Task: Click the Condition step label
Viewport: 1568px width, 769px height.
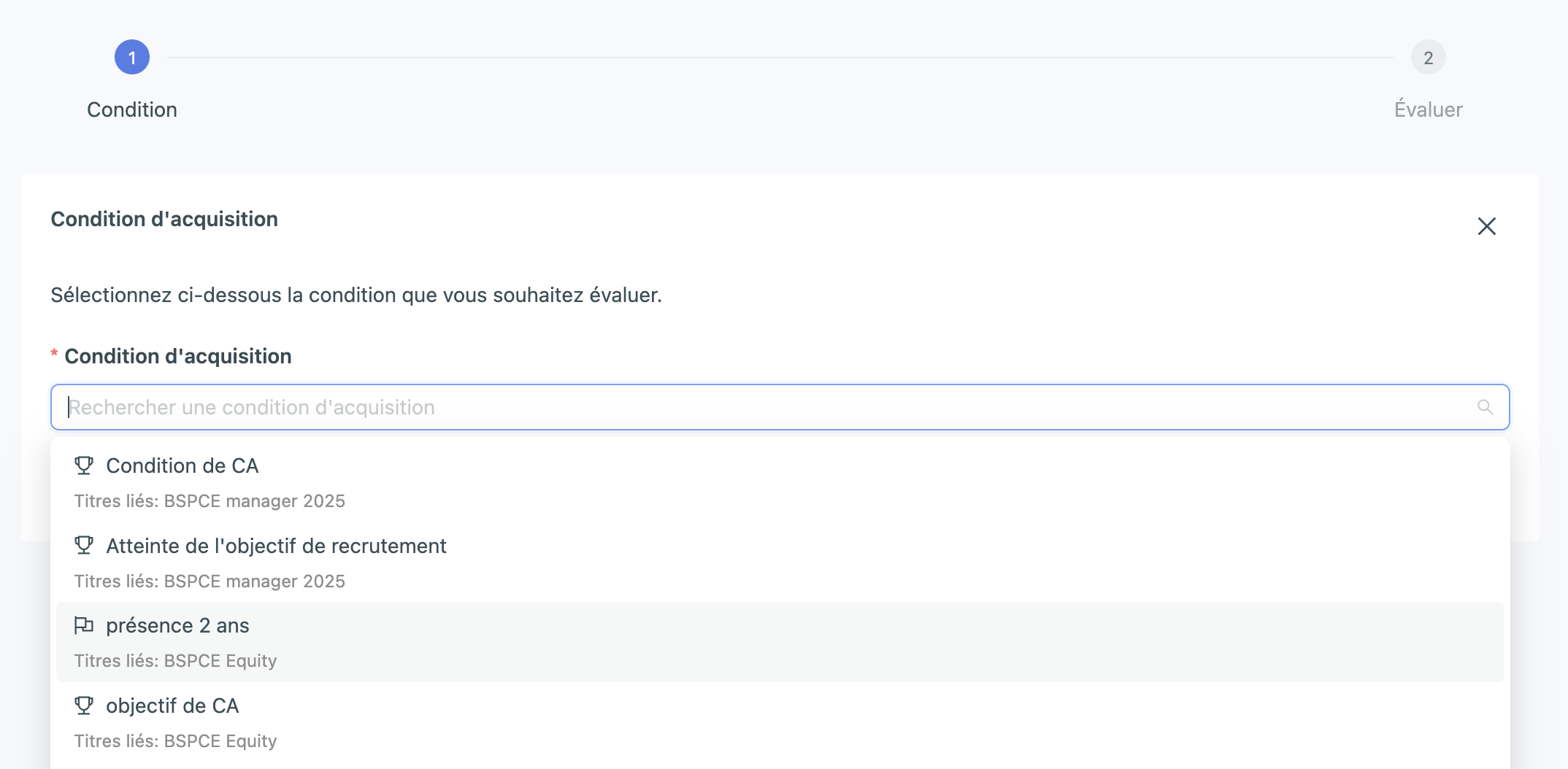Action: coord(132,109)
